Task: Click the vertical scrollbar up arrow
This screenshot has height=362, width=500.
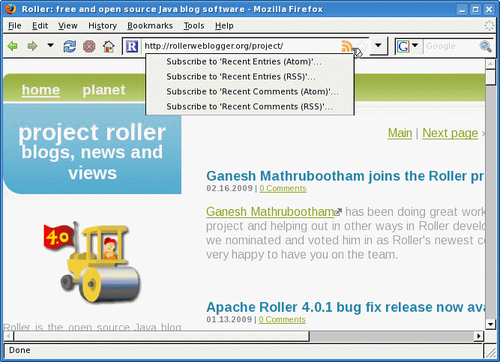Action: (490, 63)
